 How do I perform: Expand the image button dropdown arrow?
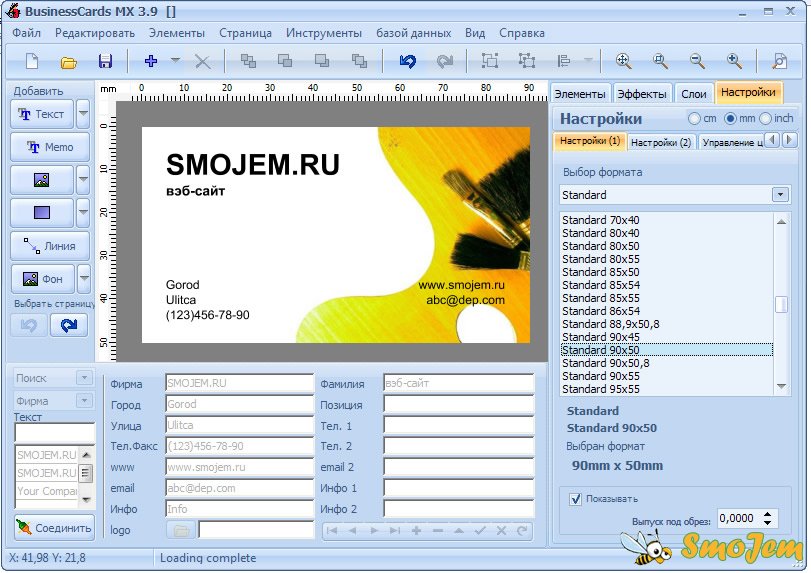tap(83, 179)
